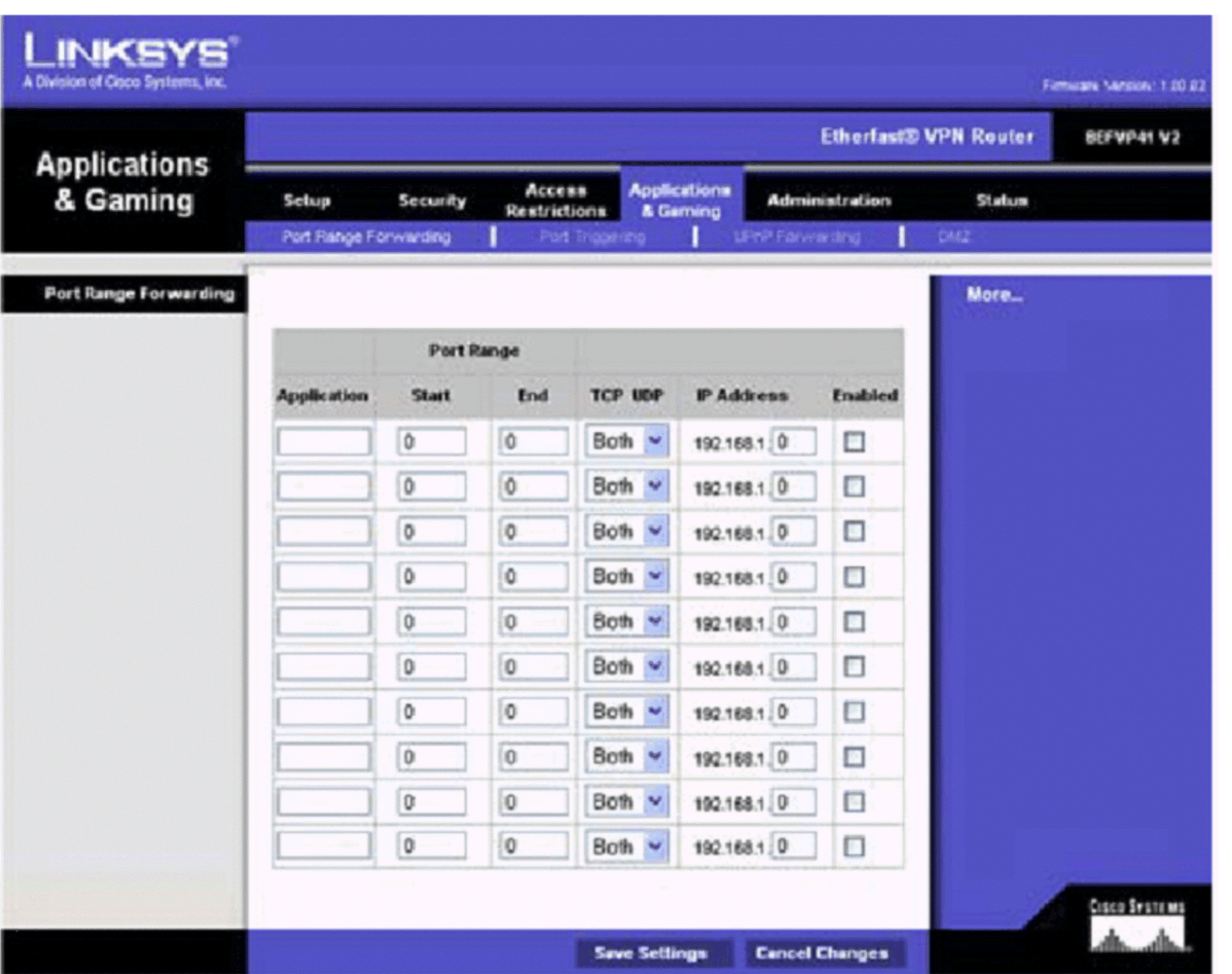Click the sixth row's End port field
1232x974 pixels.
pyautogui.click(x=534, y=667)
